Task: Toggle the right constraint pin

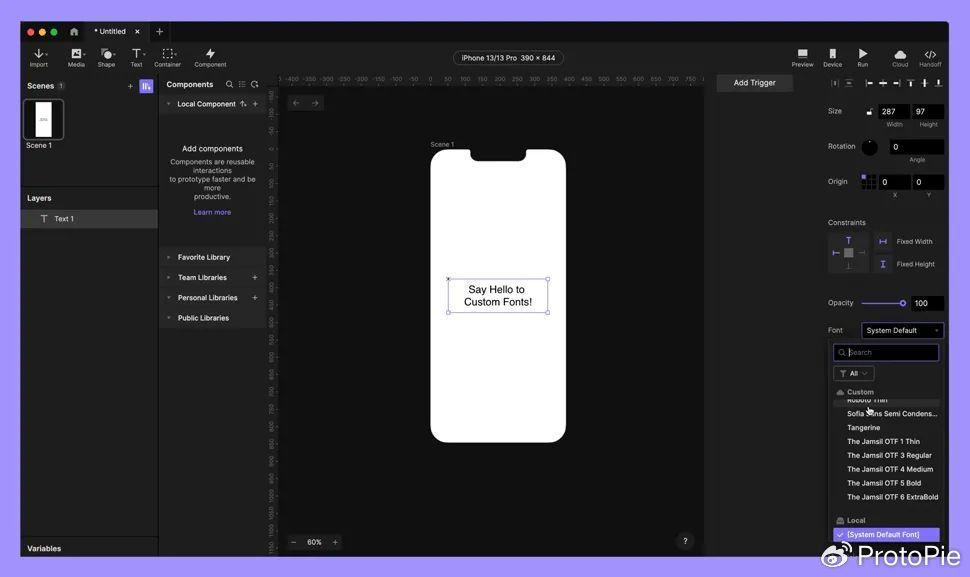Action: click(861, 253)
